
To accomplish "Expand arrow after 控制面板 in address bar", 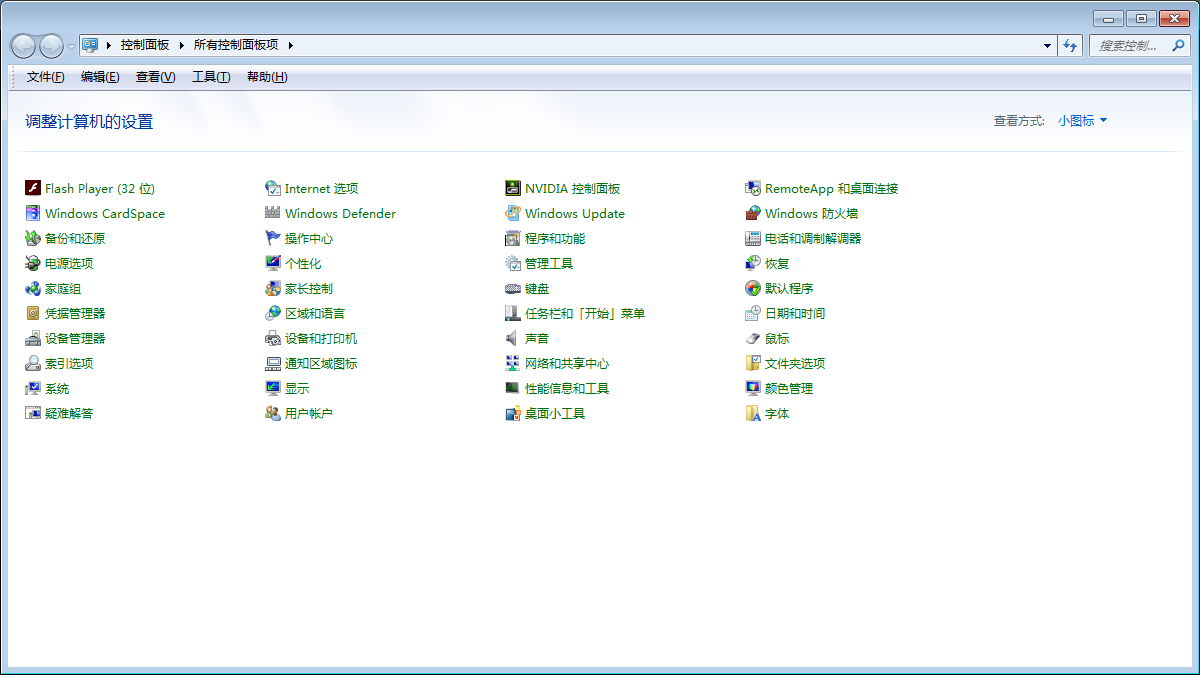I will pos(182,45).
